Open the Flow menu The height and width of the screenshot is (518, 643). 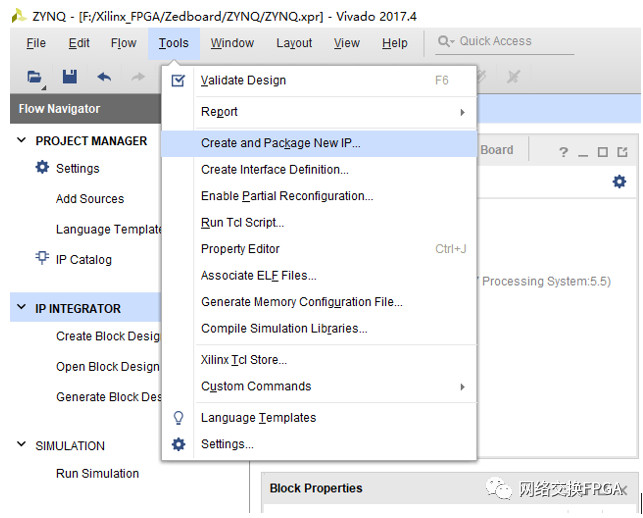click(x=123, y=43)
